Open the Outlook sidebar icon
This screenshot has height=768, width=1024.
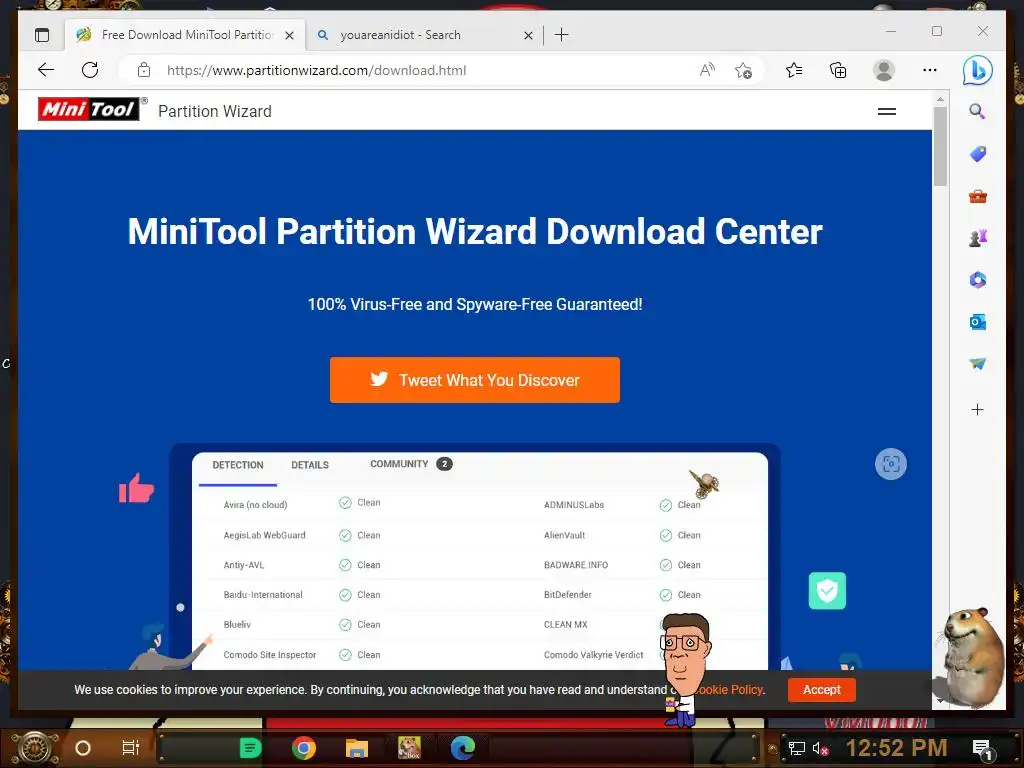[978, 322]
